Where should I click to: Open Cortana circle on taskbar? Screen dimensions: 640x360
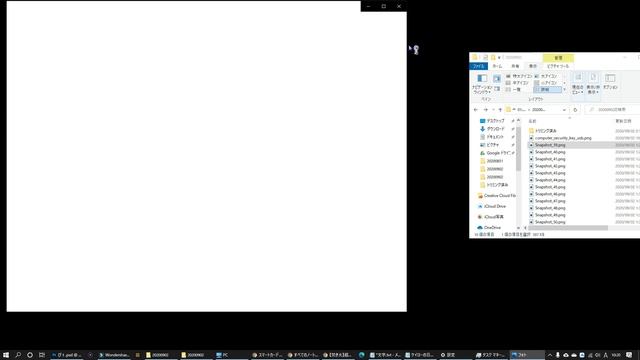[x=30, y=355]
